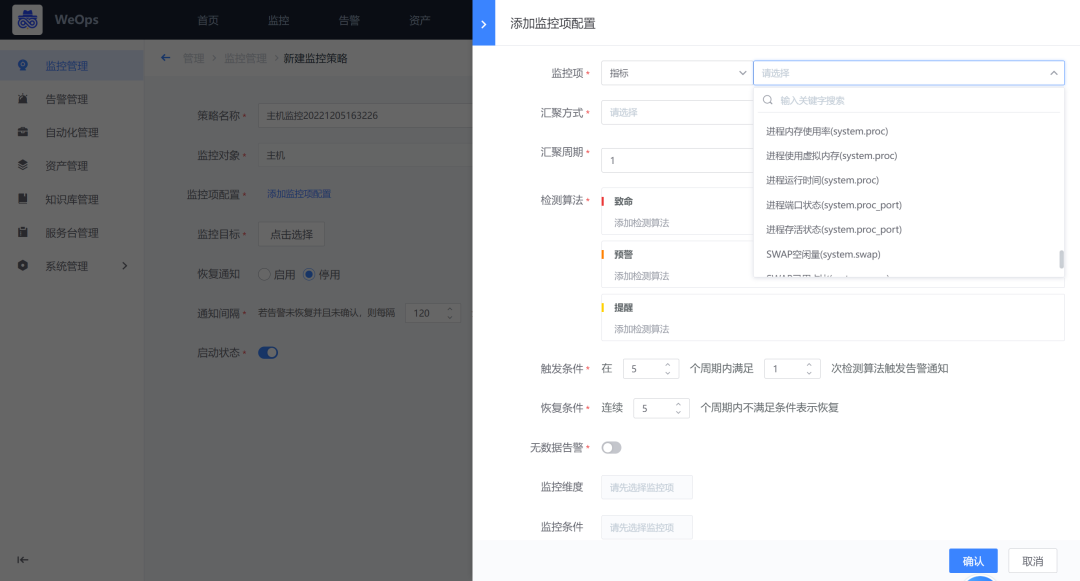This screenshot has height=581, width=1080.
Task: Click the 监控对象 主机 field
Action: [x=365, y=156]
